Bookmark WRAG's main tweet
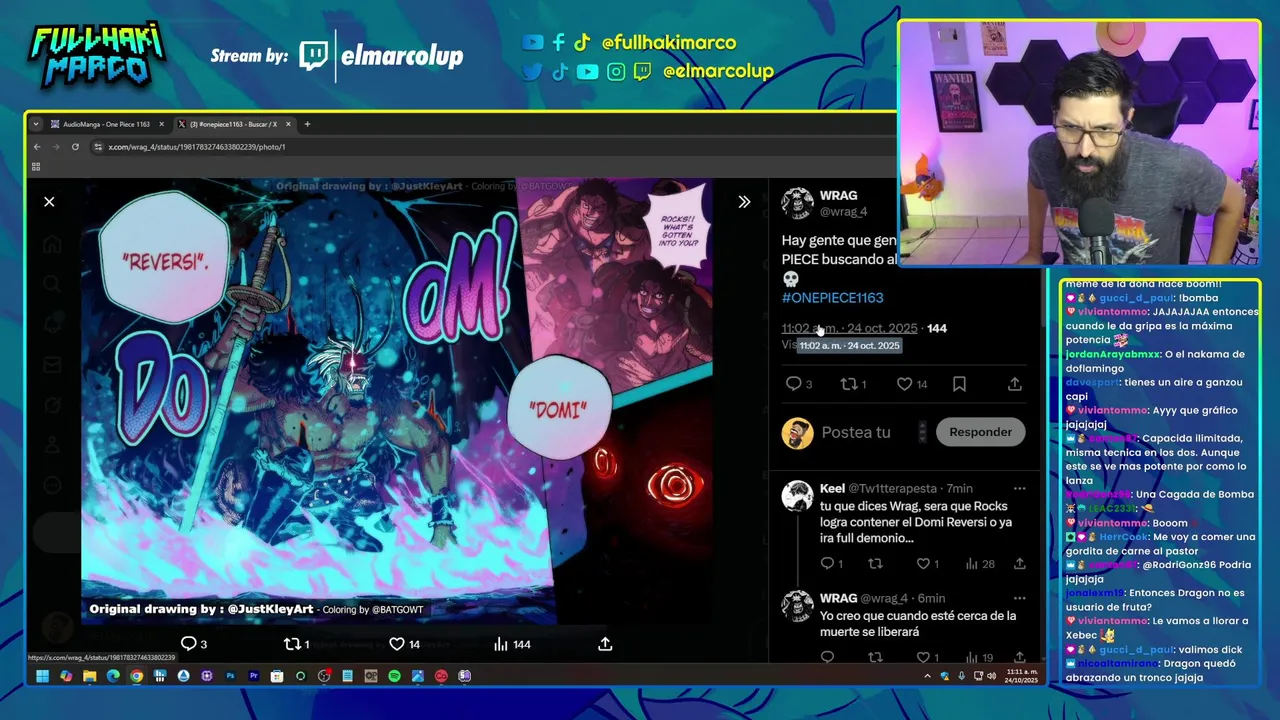 click(959, 384)
